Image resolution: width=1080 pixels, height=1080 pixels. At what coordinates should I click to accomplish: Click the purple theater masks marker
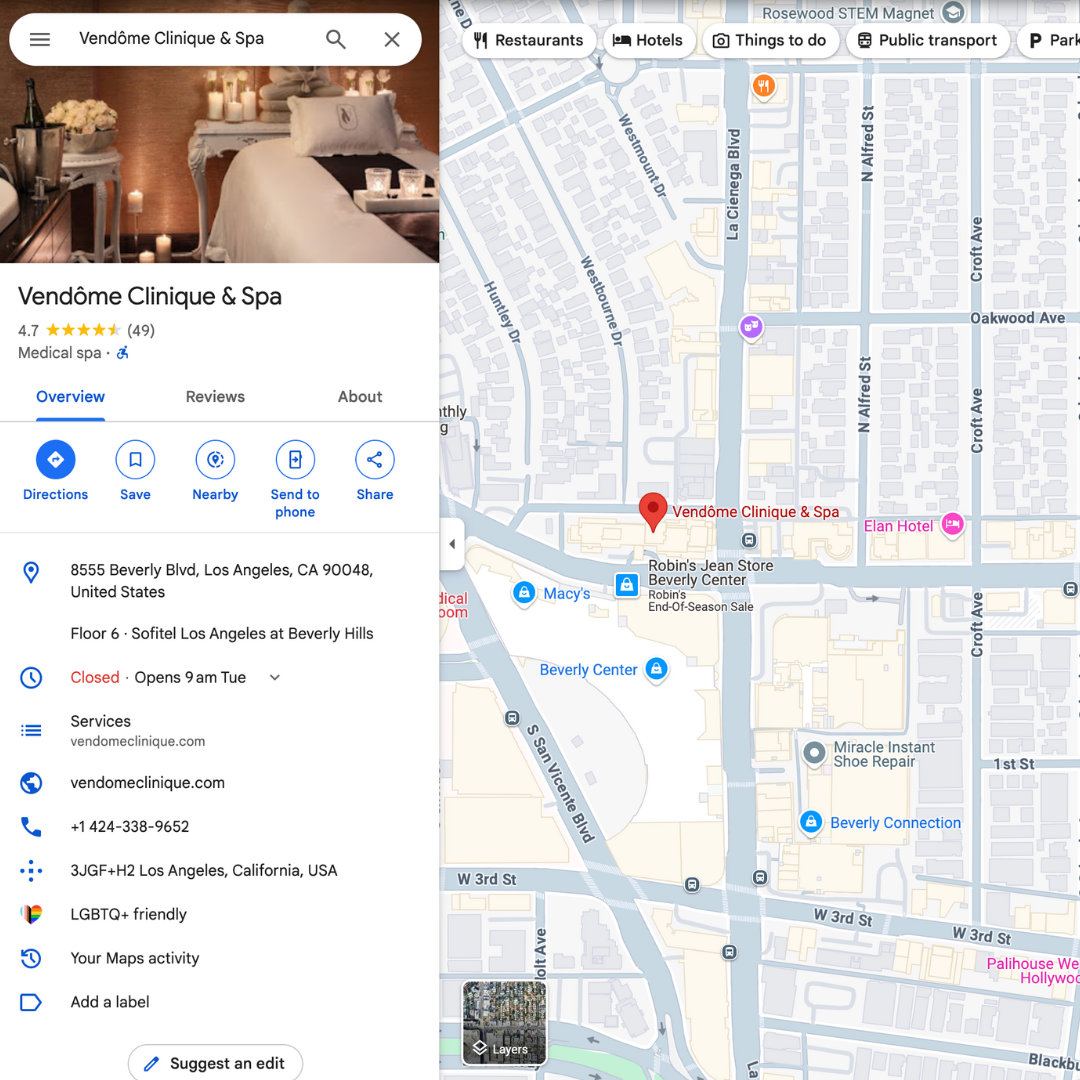(x=751, y=326)
